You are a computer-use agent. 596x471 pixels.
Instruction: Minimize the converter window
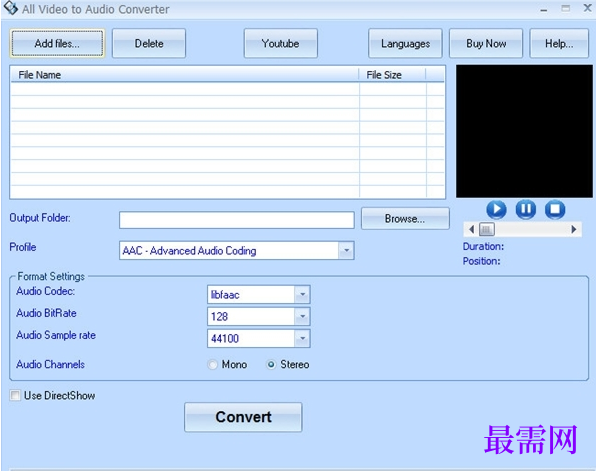544,10
